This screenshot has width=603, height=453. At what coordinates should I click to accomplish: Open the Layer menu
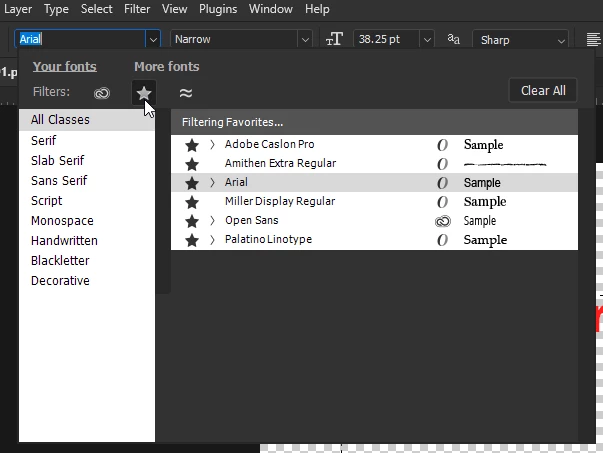(x=18, y=9)
